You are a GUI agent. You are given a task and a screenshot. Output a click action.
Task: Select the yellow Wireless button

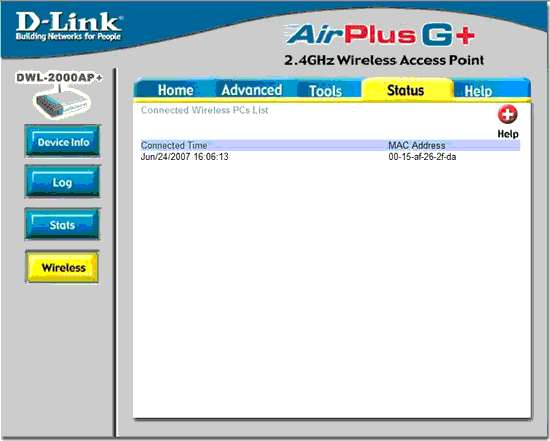pyautogui.click(x=62, y=267)
